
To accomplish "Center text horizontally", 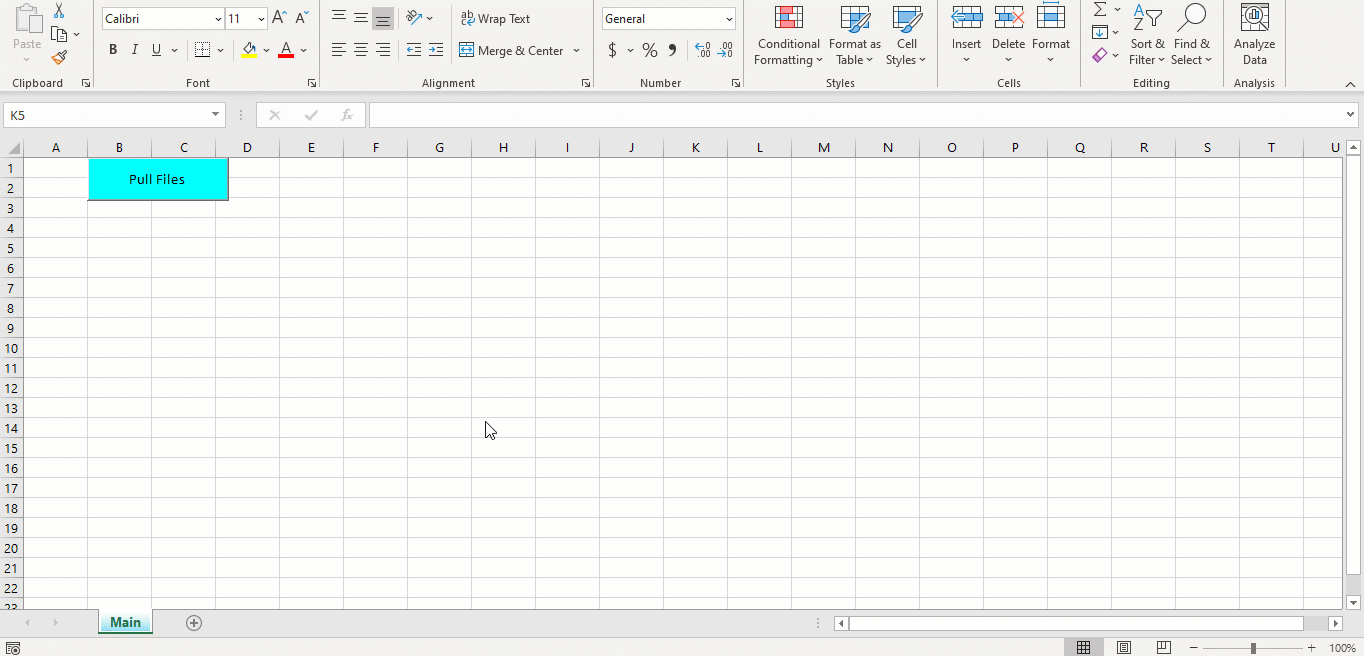I will coord(361,50).
